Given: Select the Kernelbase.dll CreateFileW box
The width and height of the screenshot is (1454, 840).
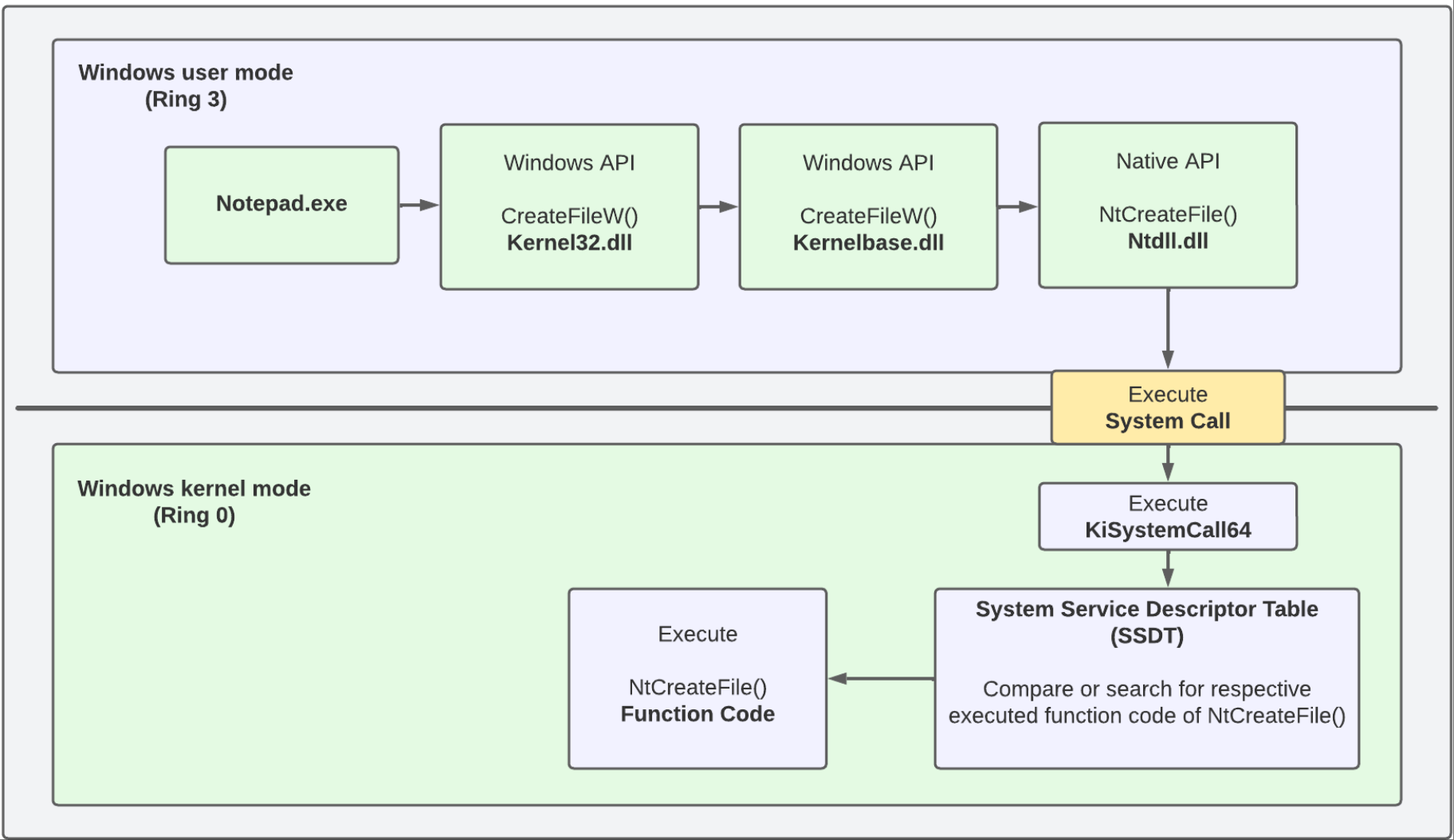Looking at the screenshot, I should [868, 206].
